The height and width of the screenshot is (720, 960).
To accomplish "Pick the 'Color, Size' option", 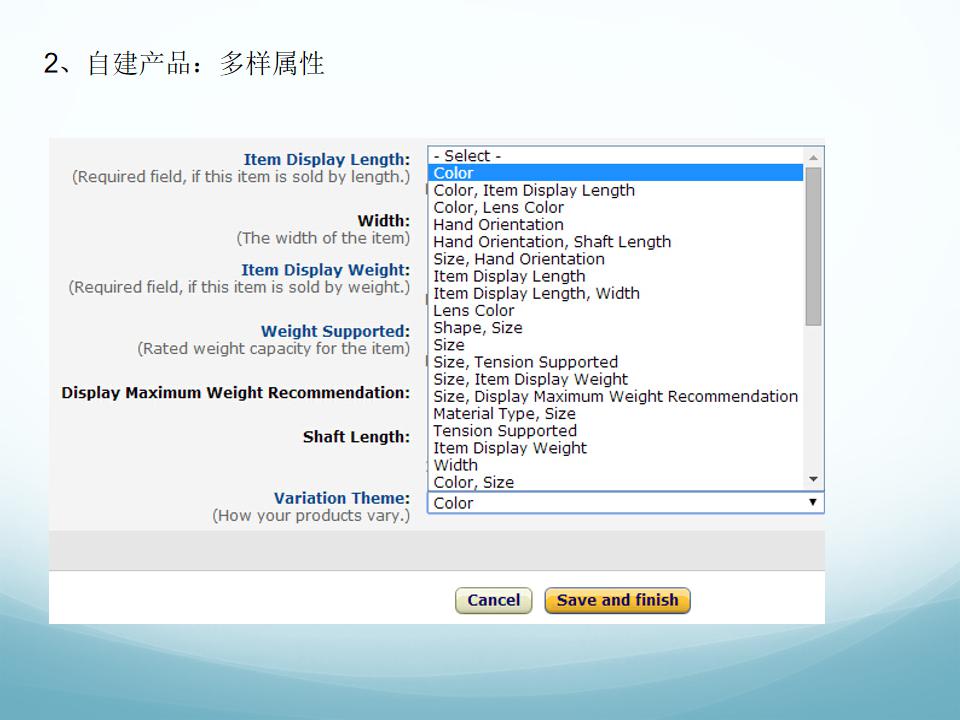I will (x=615, y=481).
